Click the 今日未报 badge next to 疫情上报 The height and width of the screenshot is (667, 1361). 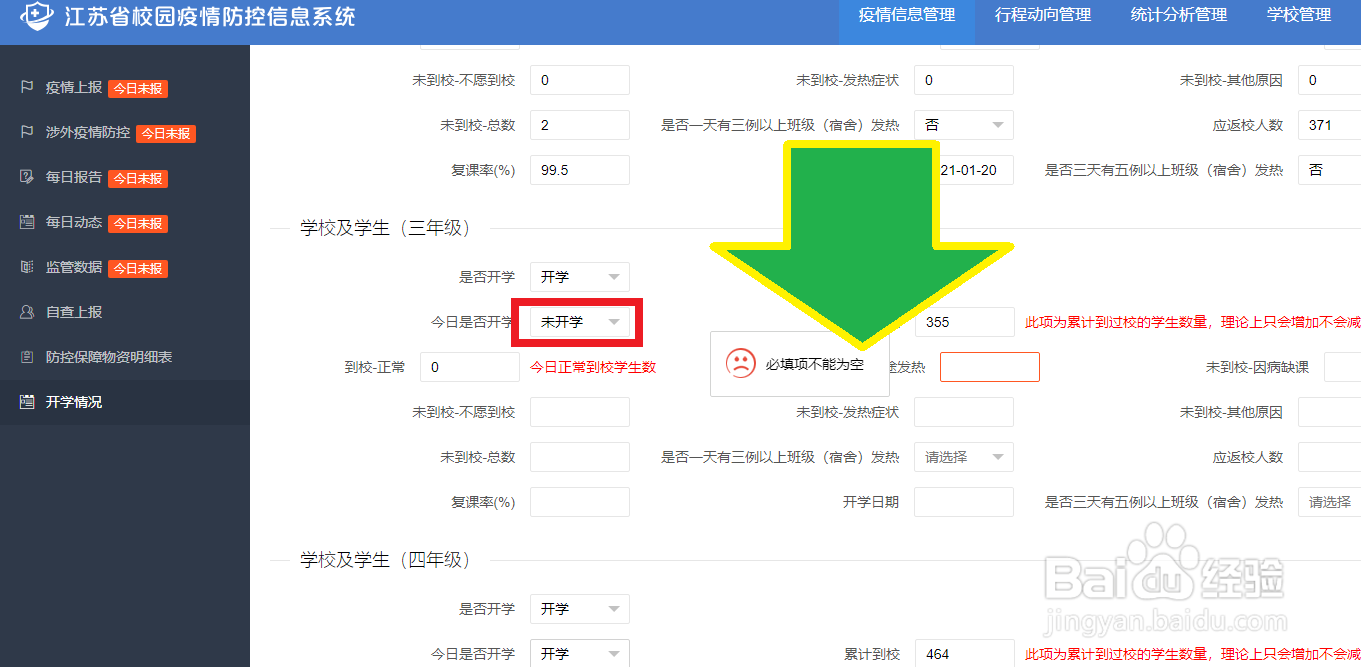point(137,88)
